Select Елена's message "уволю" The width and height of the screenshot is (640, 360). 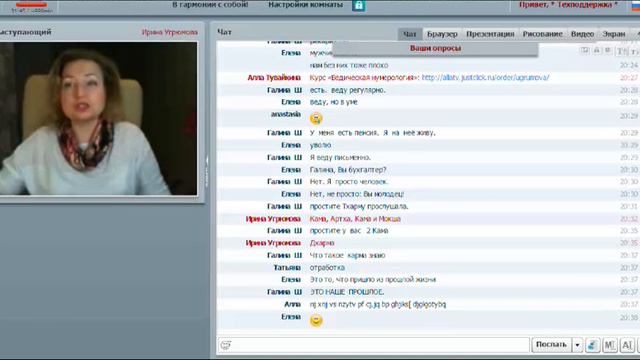320,145
